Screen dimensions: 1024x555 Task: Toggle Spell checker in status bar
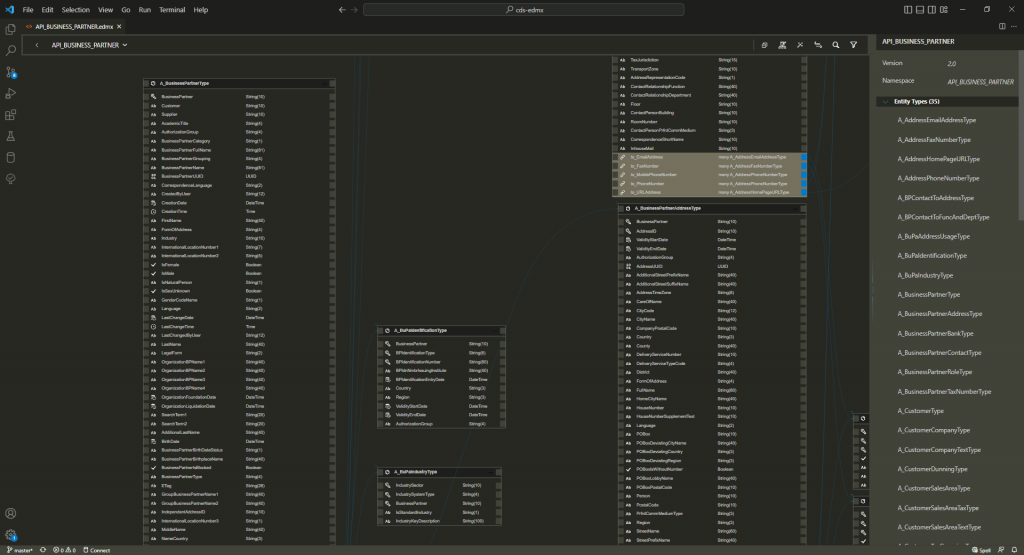pos(982,550)
